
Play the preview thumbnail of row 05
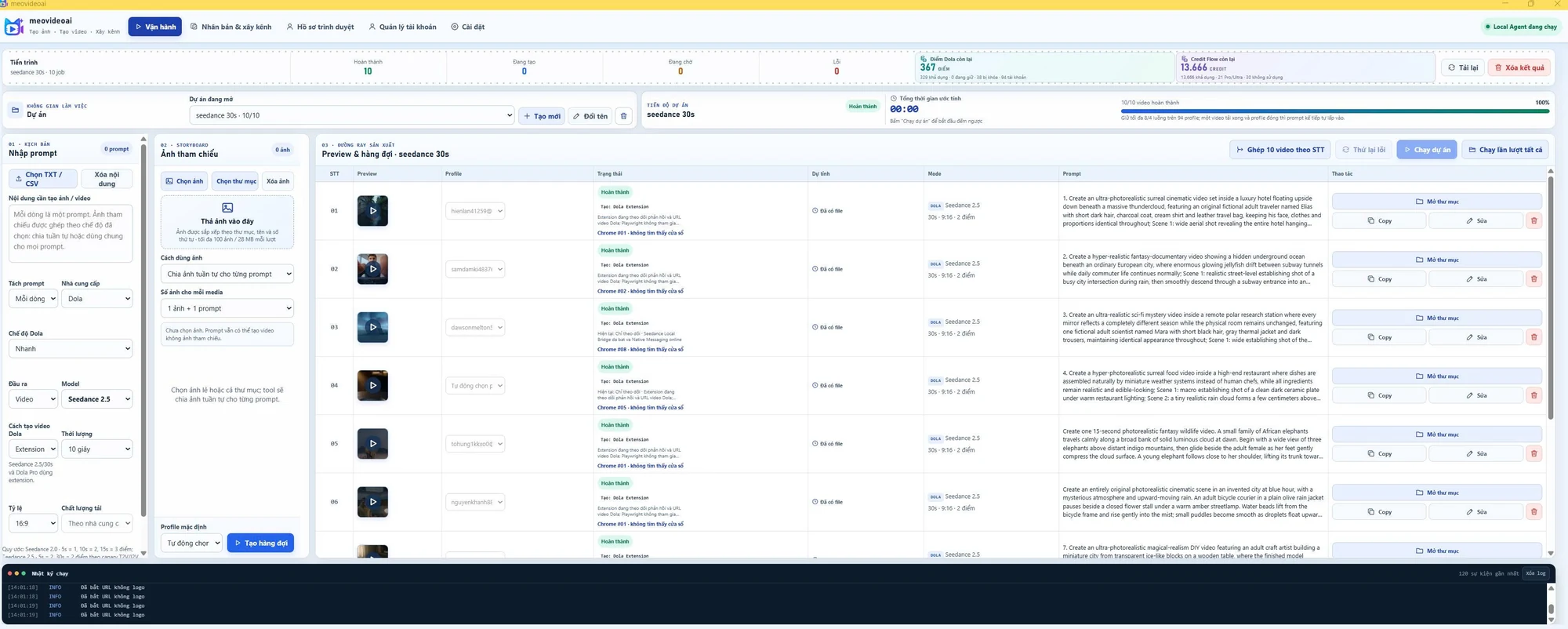pyautogui.click(x=372, y=444)
